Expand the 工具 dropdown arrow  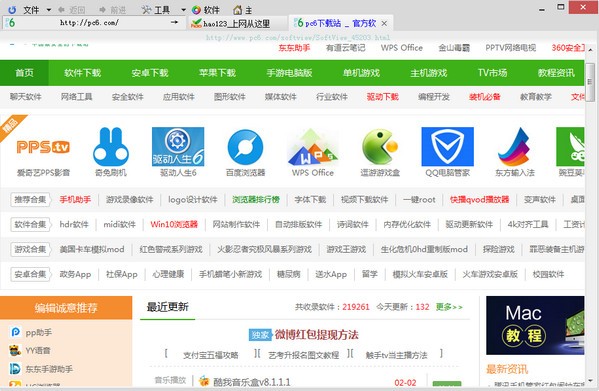(x=183, y=10)
